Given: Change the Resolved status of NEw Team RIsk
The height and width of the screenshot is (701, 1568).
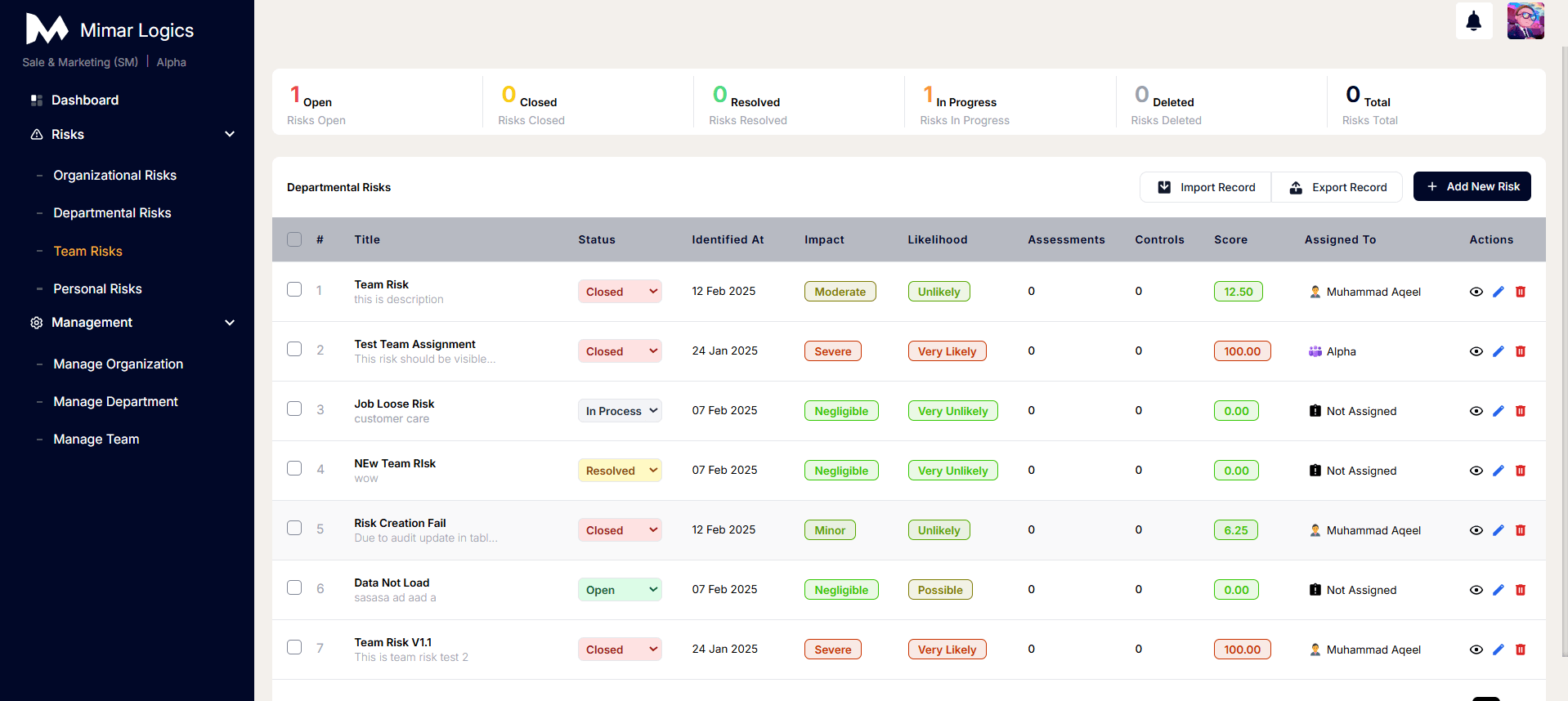Looking at the screenshot, I should click(620, 471).
